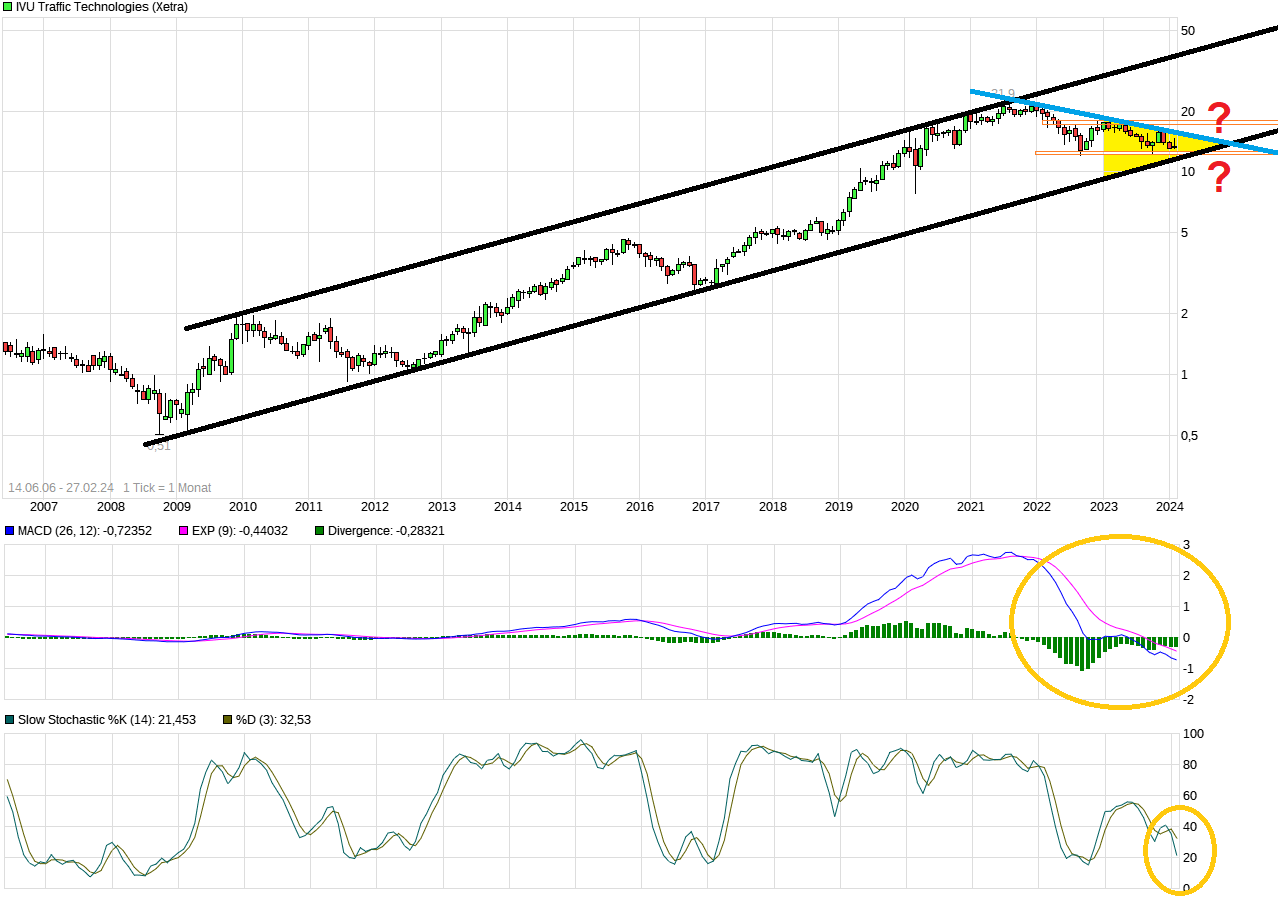Click the 2019 label on the time axis
The image size is (1278, 915).
click(x=839, y=507)
